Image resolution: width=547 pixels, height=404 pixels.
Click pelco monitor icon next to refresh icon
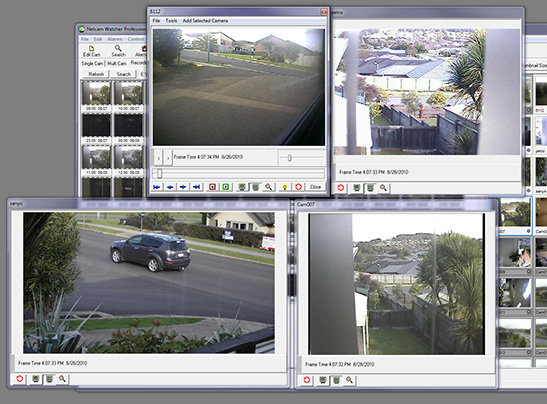point(357,188)
